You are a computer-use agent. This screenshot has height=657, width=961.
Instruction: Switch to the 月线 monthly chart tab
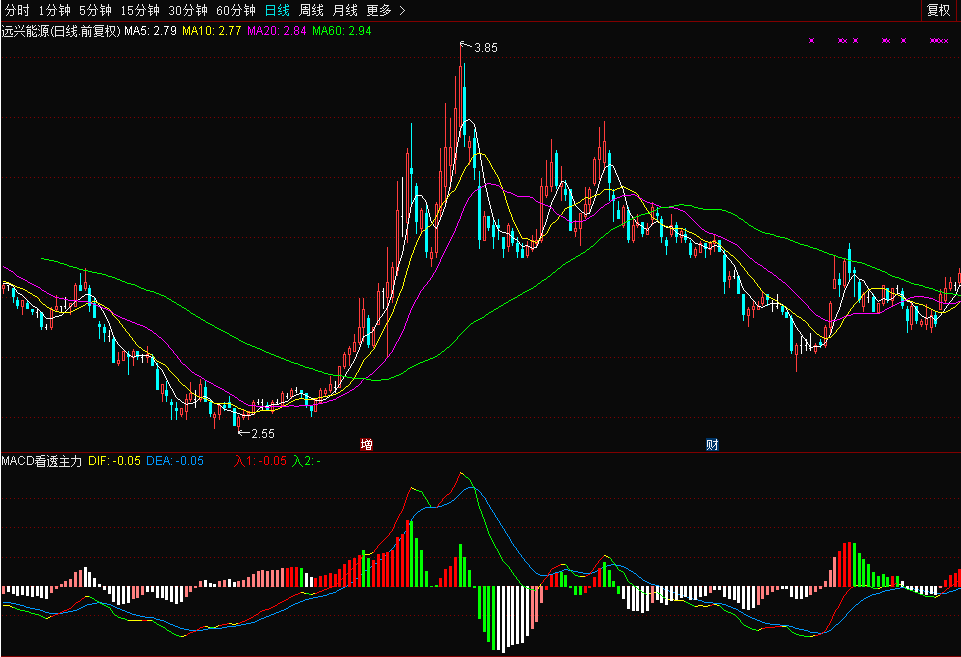point(344,10)
